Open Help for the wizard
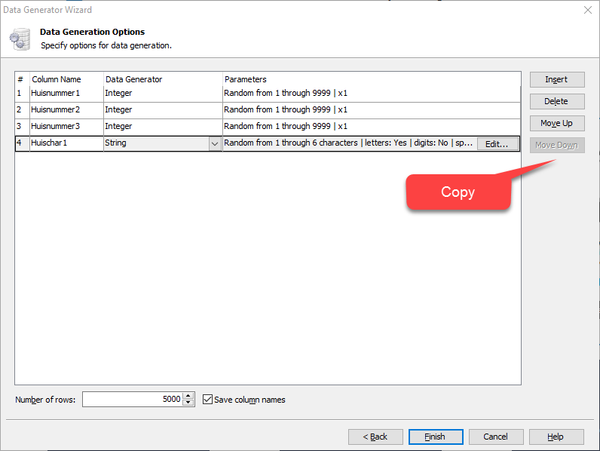Screen dimensions: 600x451 pos(556,436)
